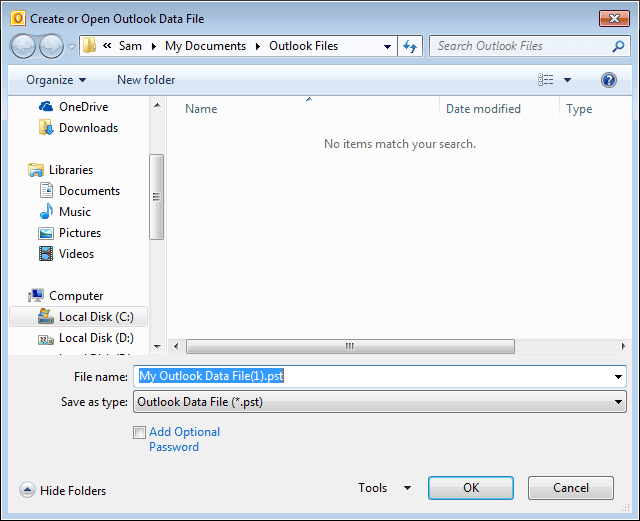Change the view with the view icon

(546, 80)
